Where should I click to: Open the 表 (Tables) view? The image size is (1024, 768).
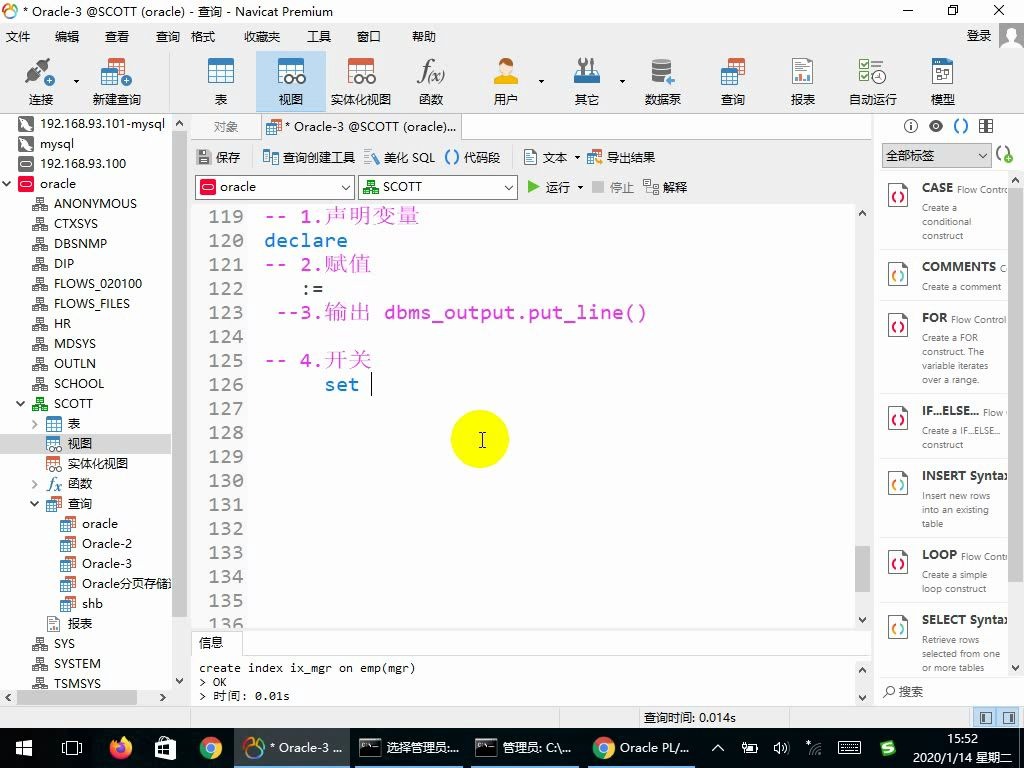(x=220, y=80)
